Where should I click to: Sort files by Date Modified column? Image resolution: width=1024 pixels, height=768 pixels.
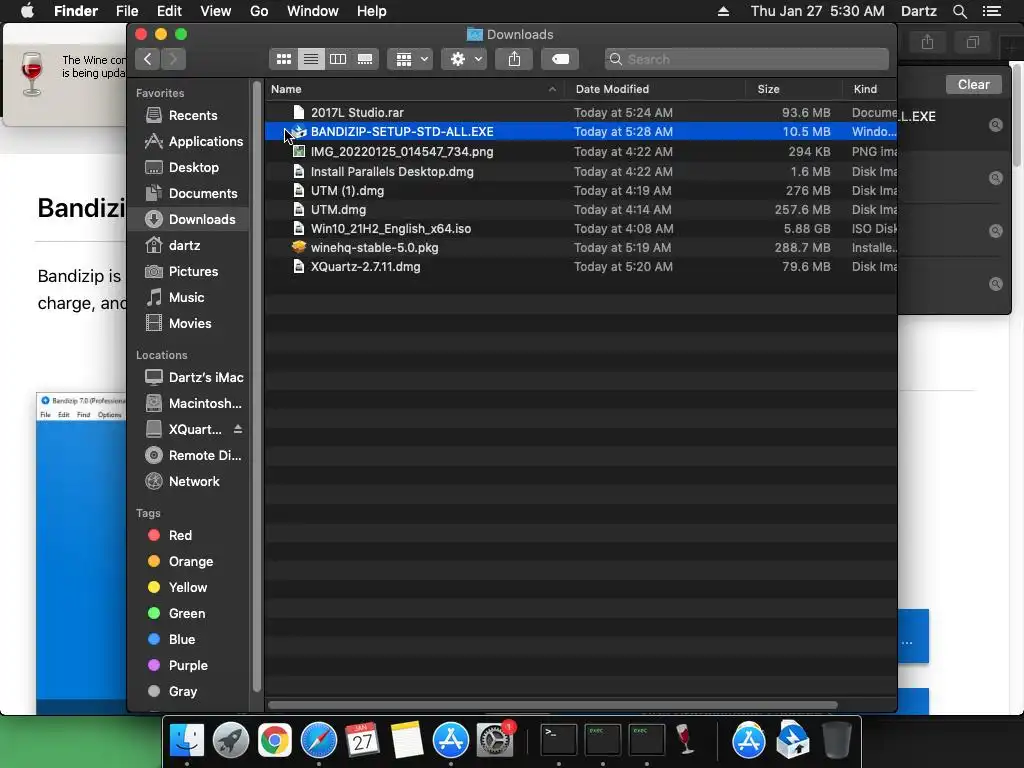pyautogui.click(x=655, y=89)
